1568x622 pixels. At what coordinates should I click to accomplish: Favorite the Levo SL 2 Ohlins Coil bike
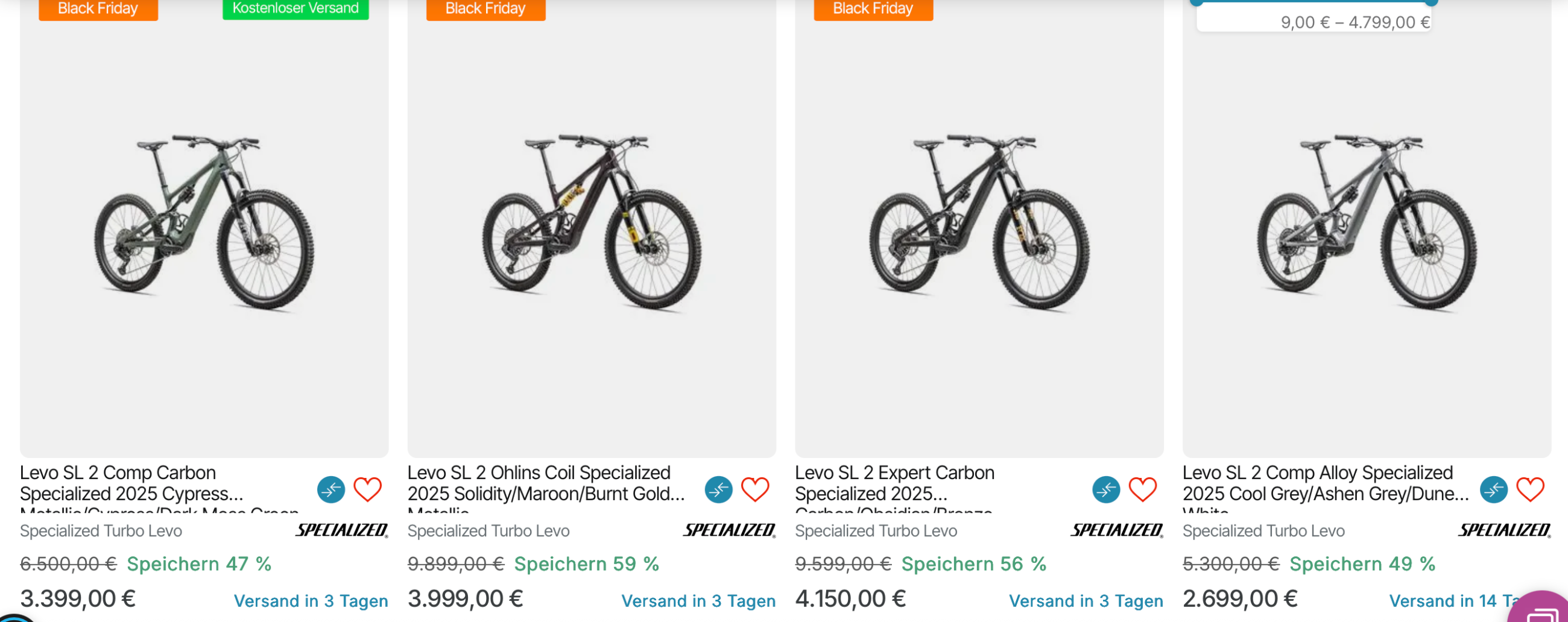[x=756, y=489]
